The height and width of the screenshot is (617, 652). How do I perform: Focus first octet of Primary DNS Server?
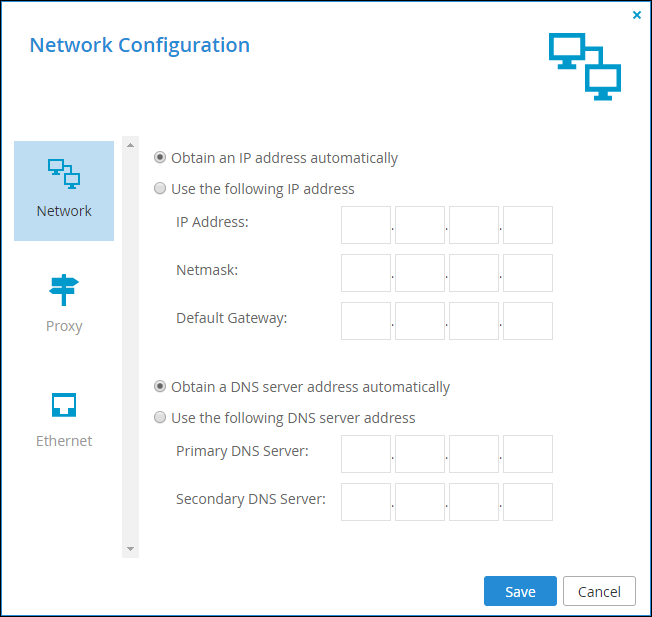pyautogui.click(x=366, y=454)
